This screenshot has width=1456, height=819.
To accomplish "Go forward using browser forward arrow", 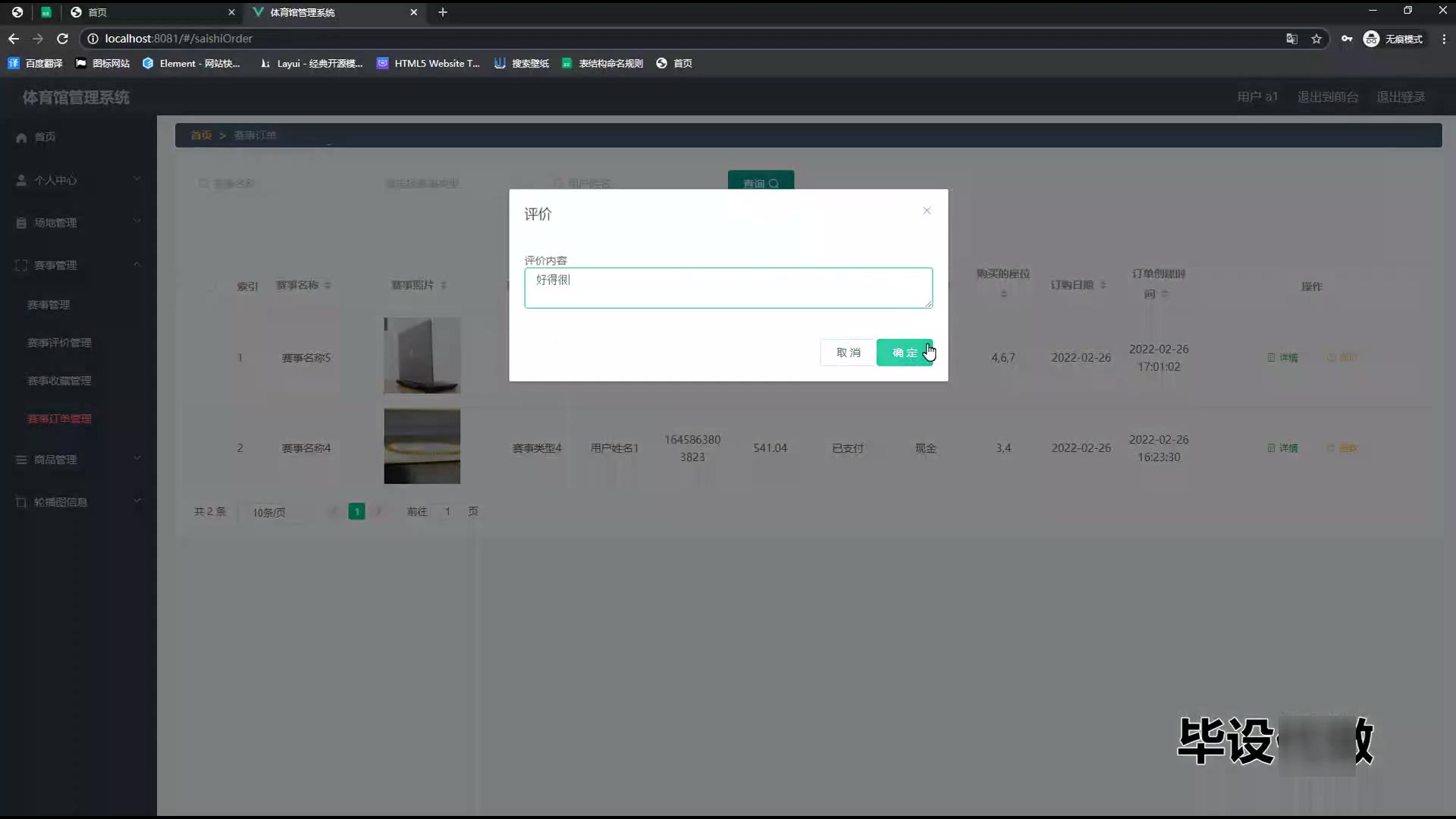I will point(38,39).
